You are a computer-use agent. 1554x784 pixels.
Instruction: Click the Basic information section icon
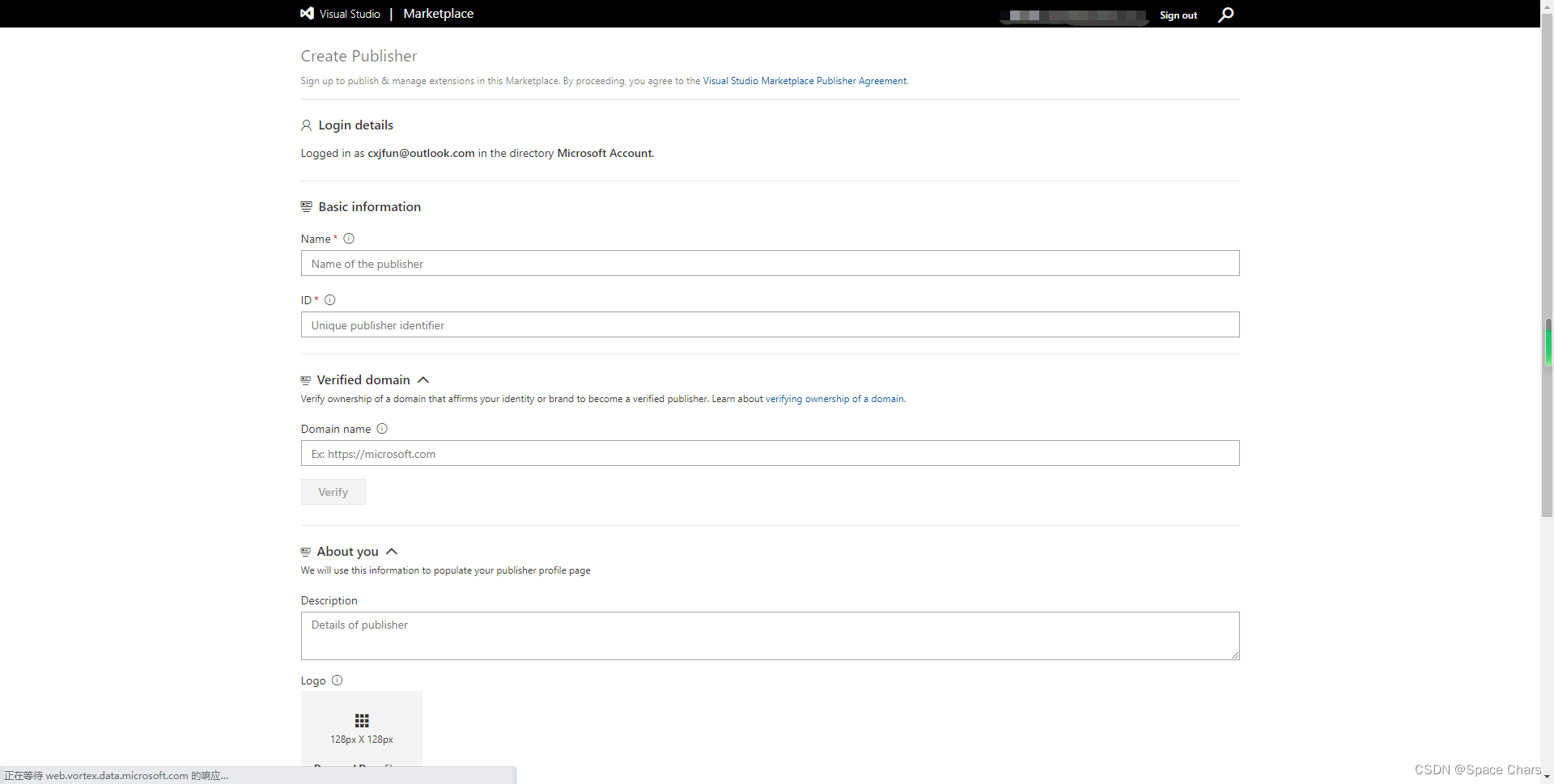point(306,206)
